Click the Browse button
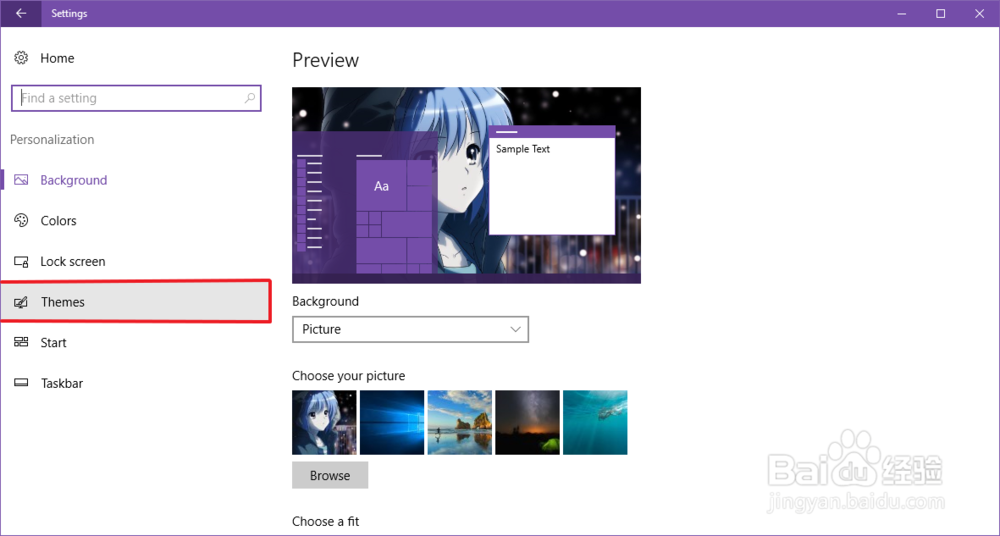Image resolution: width=1000 pixels, height=536 pixels. pyautogui.click(x=330, y=475)
